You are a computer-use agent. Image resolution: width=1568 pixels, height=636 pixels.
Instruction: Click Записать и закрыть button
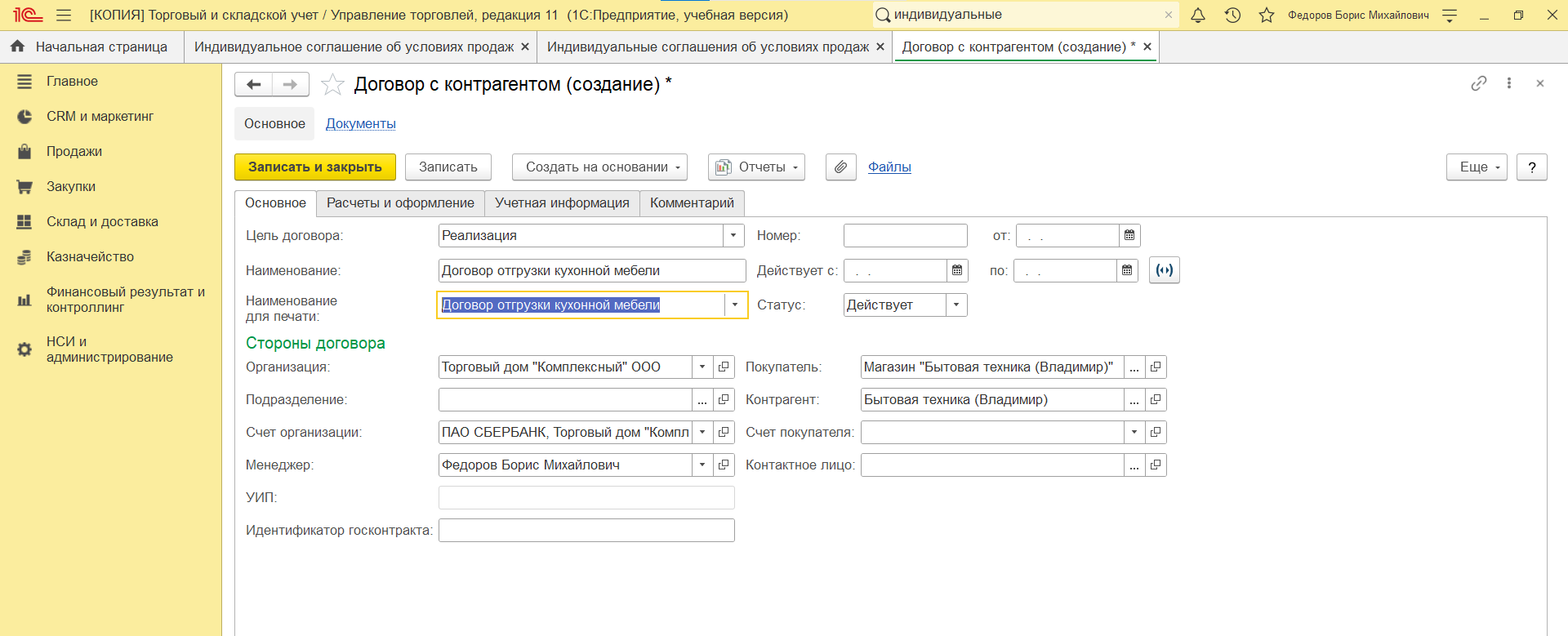[x=315, y=167]
